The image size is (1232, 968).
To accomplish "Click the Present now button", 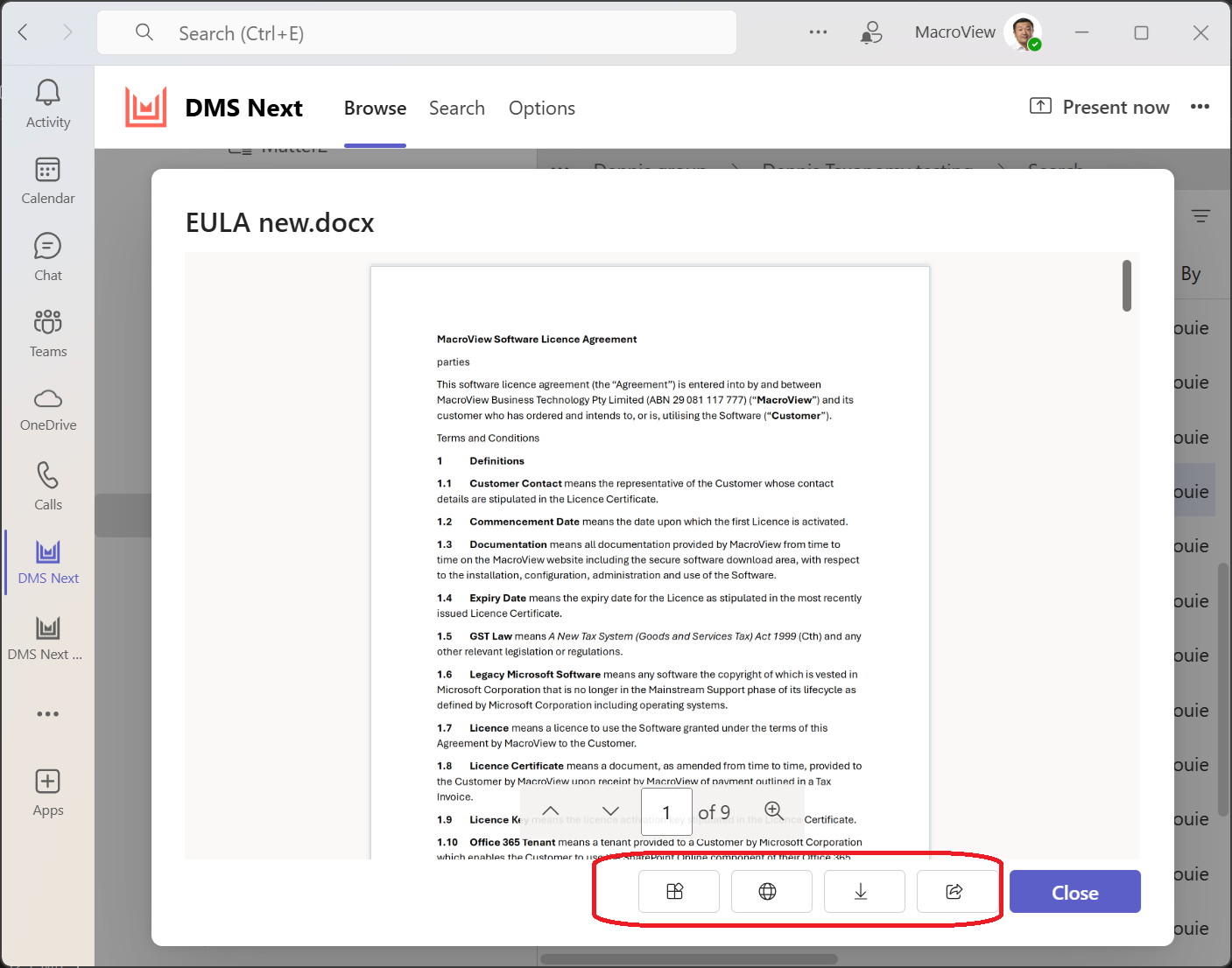I will 1100,107.
